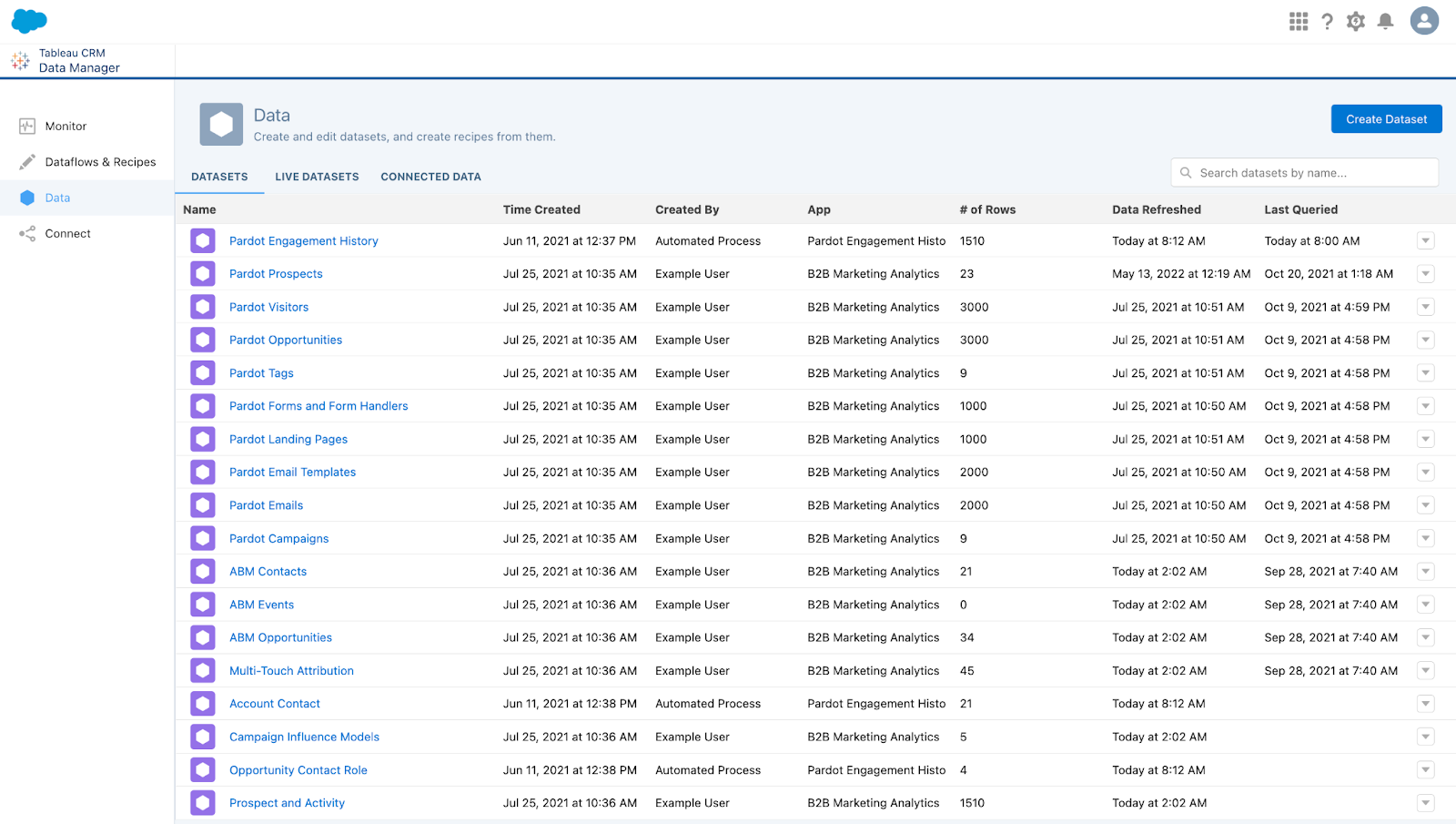
Task: Sort by the # of Rows column header
Action: tap(987, 209)
